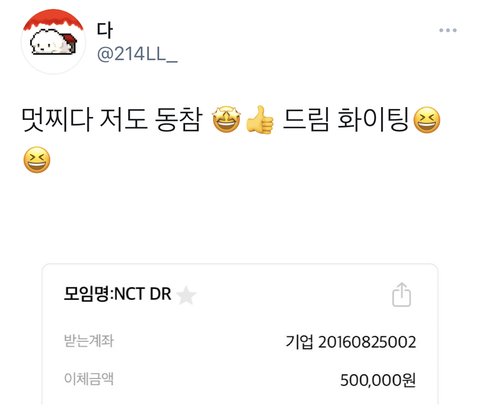Click the 이체금액 label

tap(89, 379)
